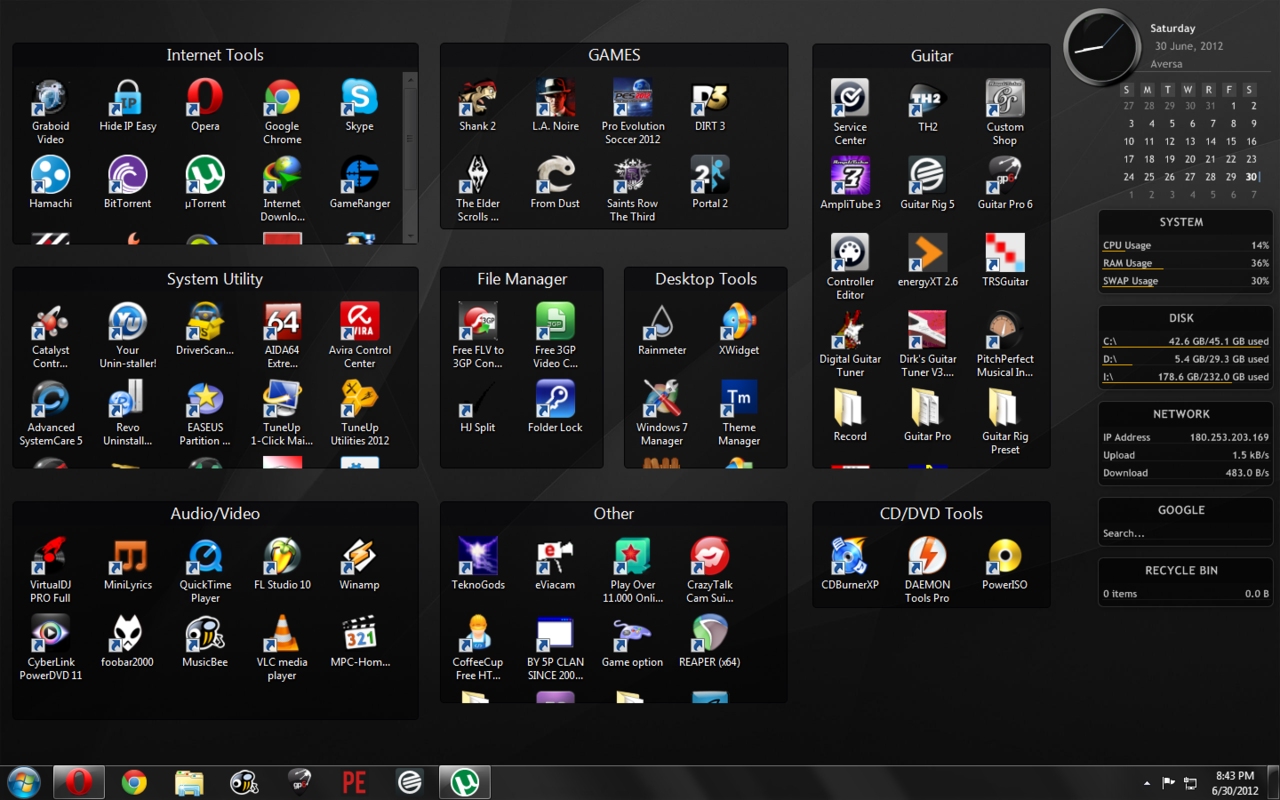Launch Guitar Rig 5 in Guitar fence
Screen dimensions: 1280x800
(x=927, y=183)
